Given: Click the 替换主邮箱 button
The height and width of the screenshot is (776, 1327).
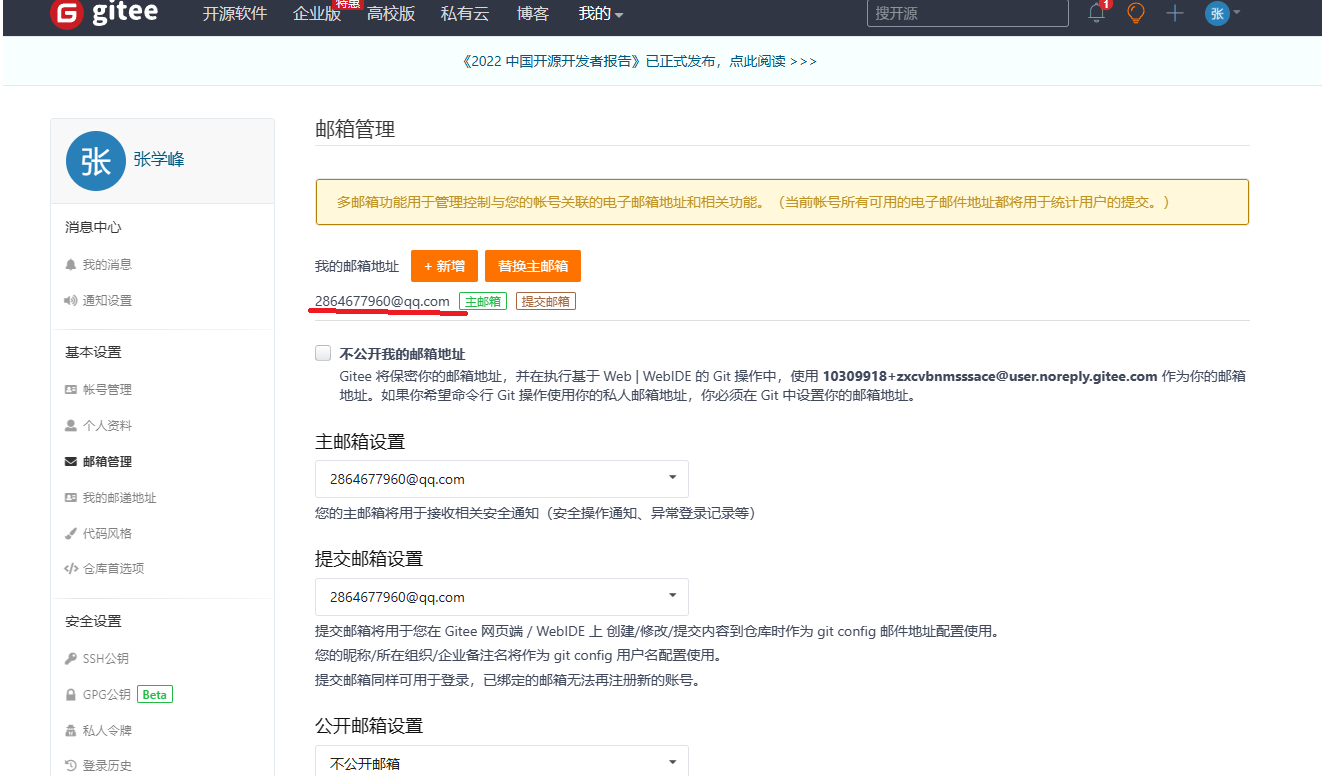Looking at the screenshot, I should (x=533, y=266).
